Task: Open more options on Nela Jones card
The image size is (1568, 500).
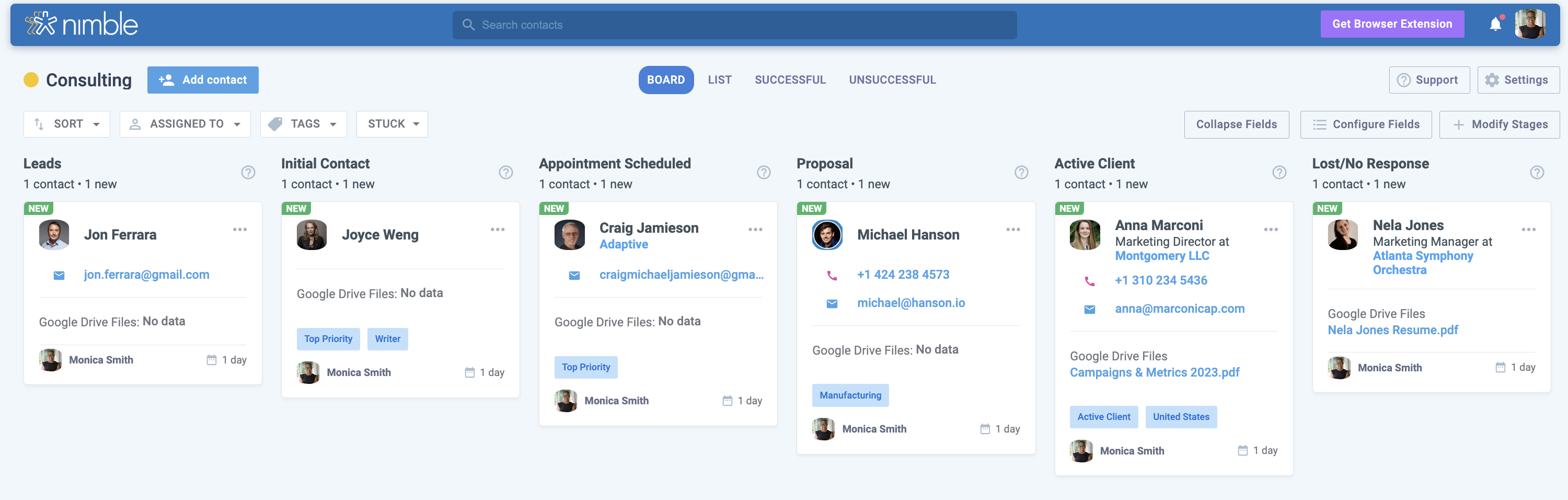Action: click(1528, 230)
